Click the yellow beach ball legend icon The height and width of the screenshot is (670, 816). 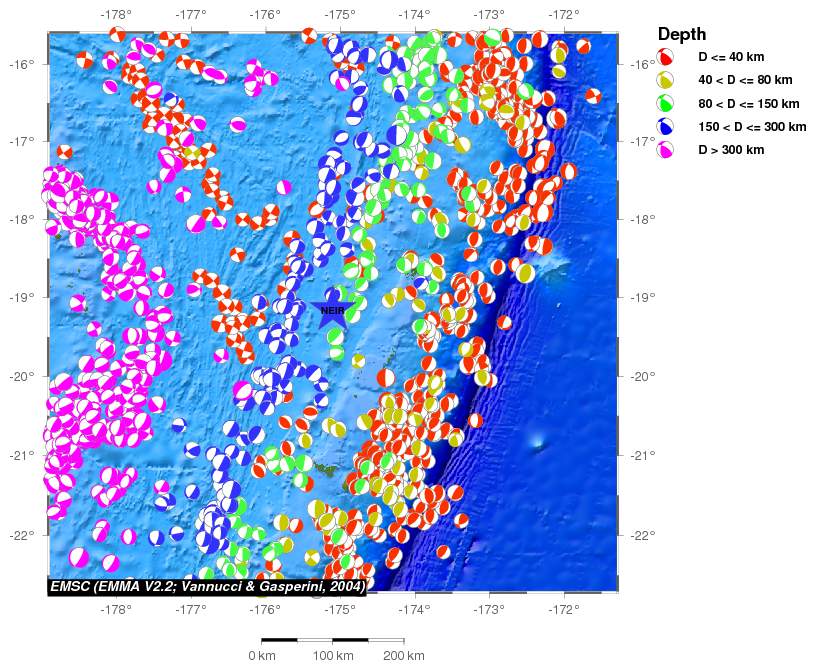[x=665, y=80]
